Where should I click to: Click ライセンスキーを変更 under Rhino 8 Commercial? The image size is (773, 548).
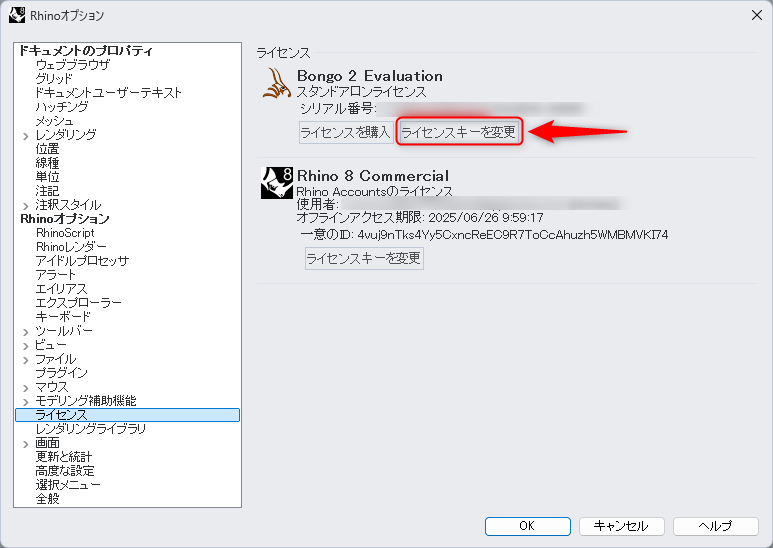pyautogui.click(x=364, y=258)
